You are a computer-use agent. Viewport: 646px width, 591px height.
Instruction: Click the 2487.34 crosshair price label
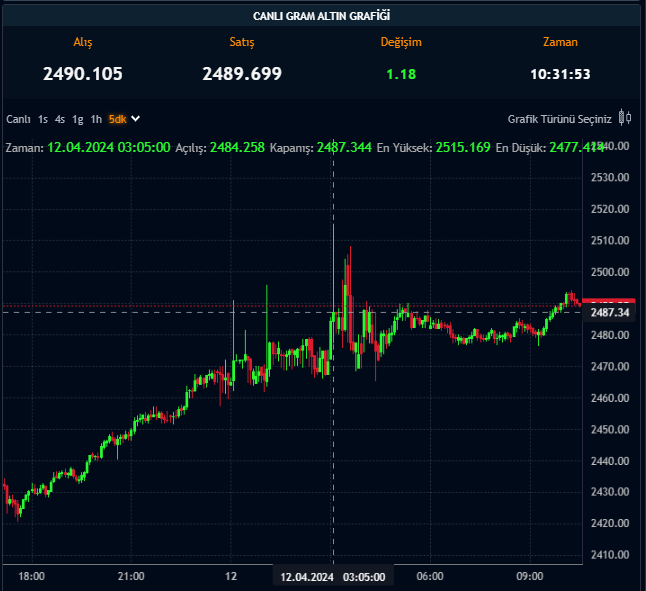[610, 313]
